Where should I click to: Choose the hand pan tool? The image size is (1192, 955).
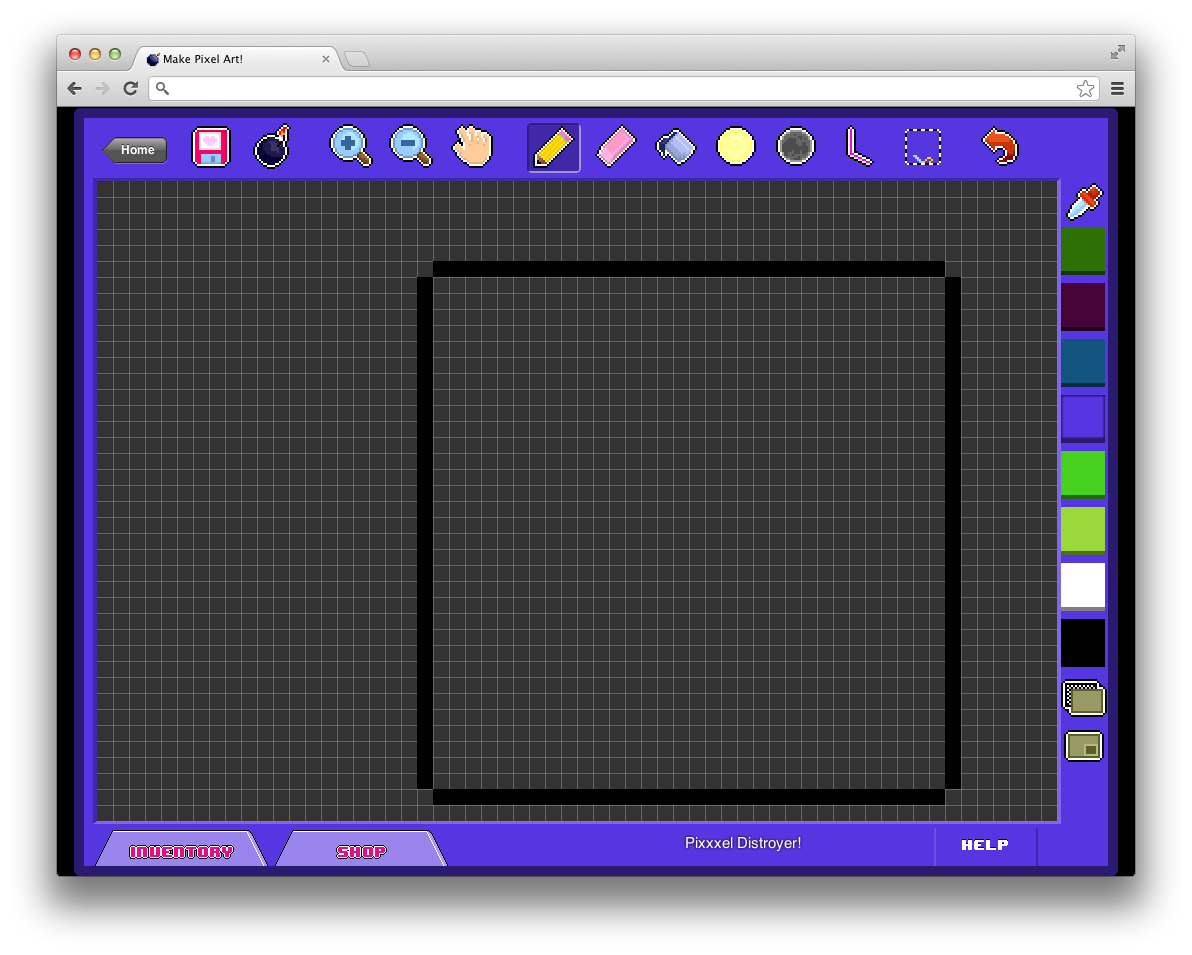[472, 147]
